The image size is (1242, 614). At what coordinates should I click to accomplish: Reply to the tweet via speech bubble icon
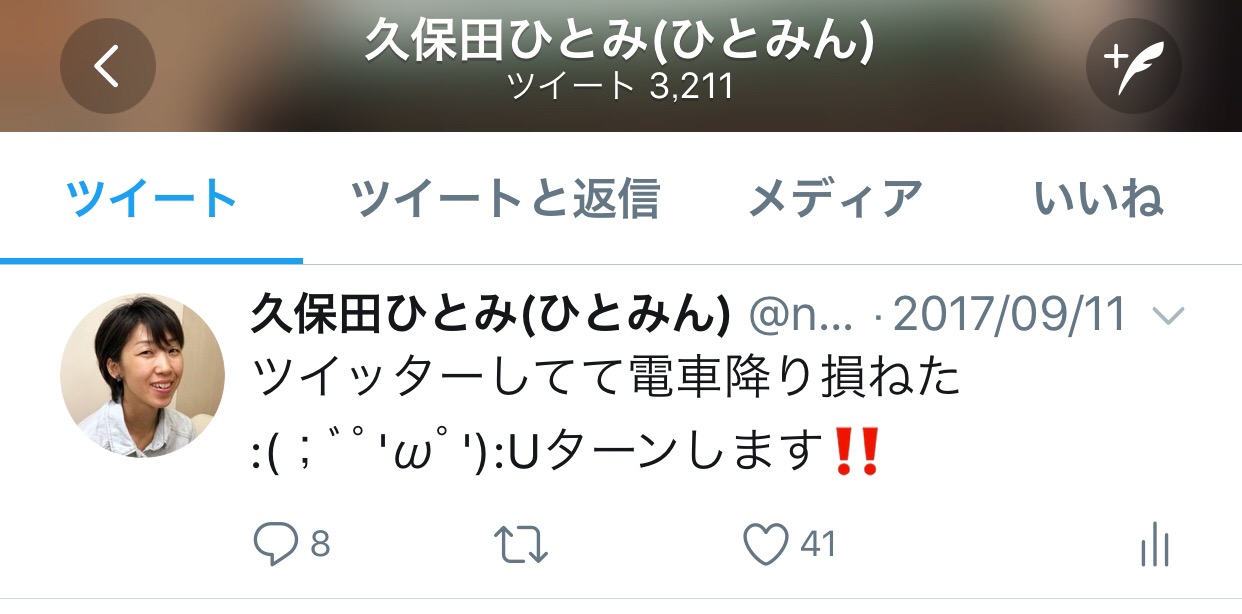(x=275, y=545)
